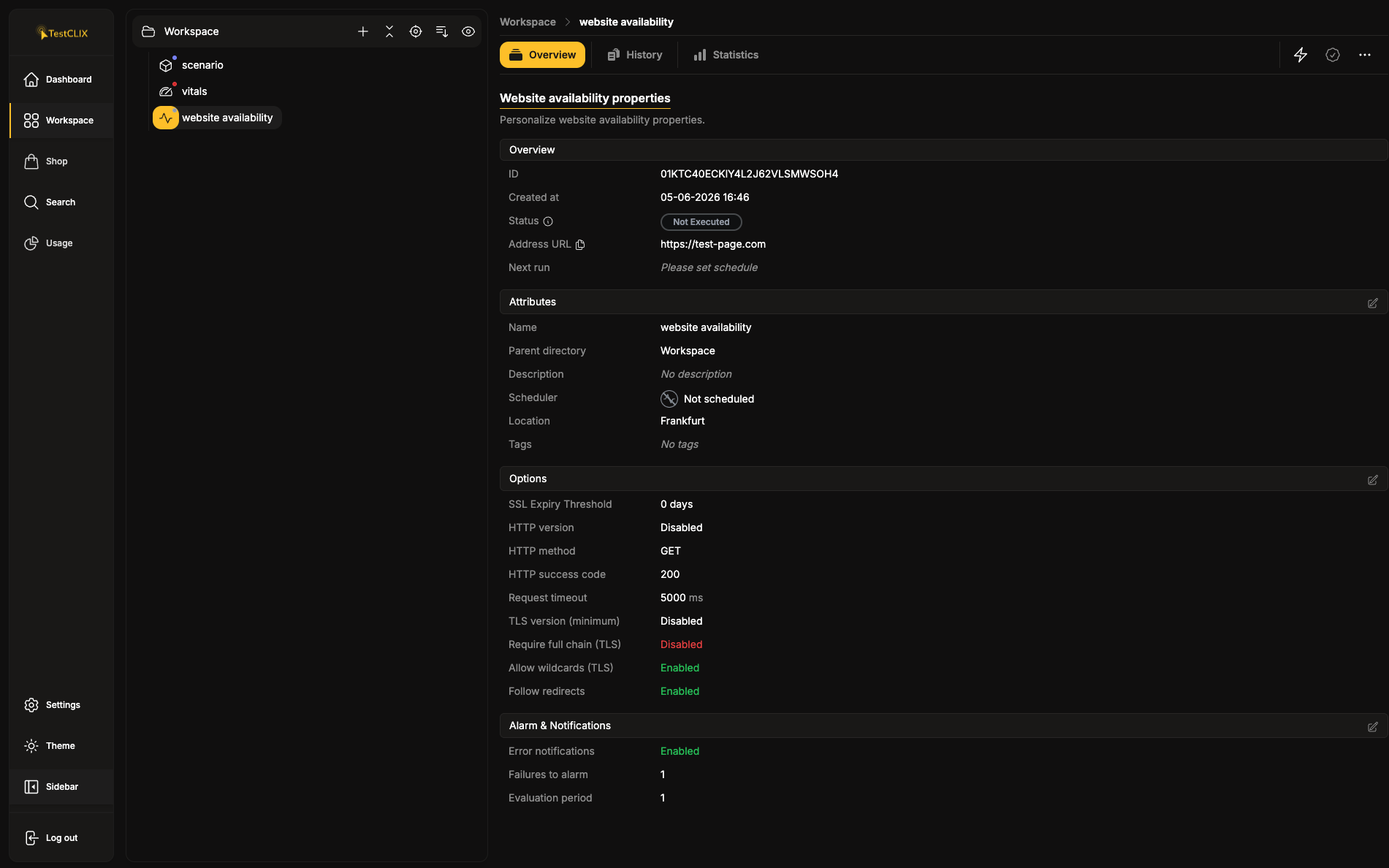
Task: Click the '0 days' SSL threshold value
Action: [x=677, y=504]
